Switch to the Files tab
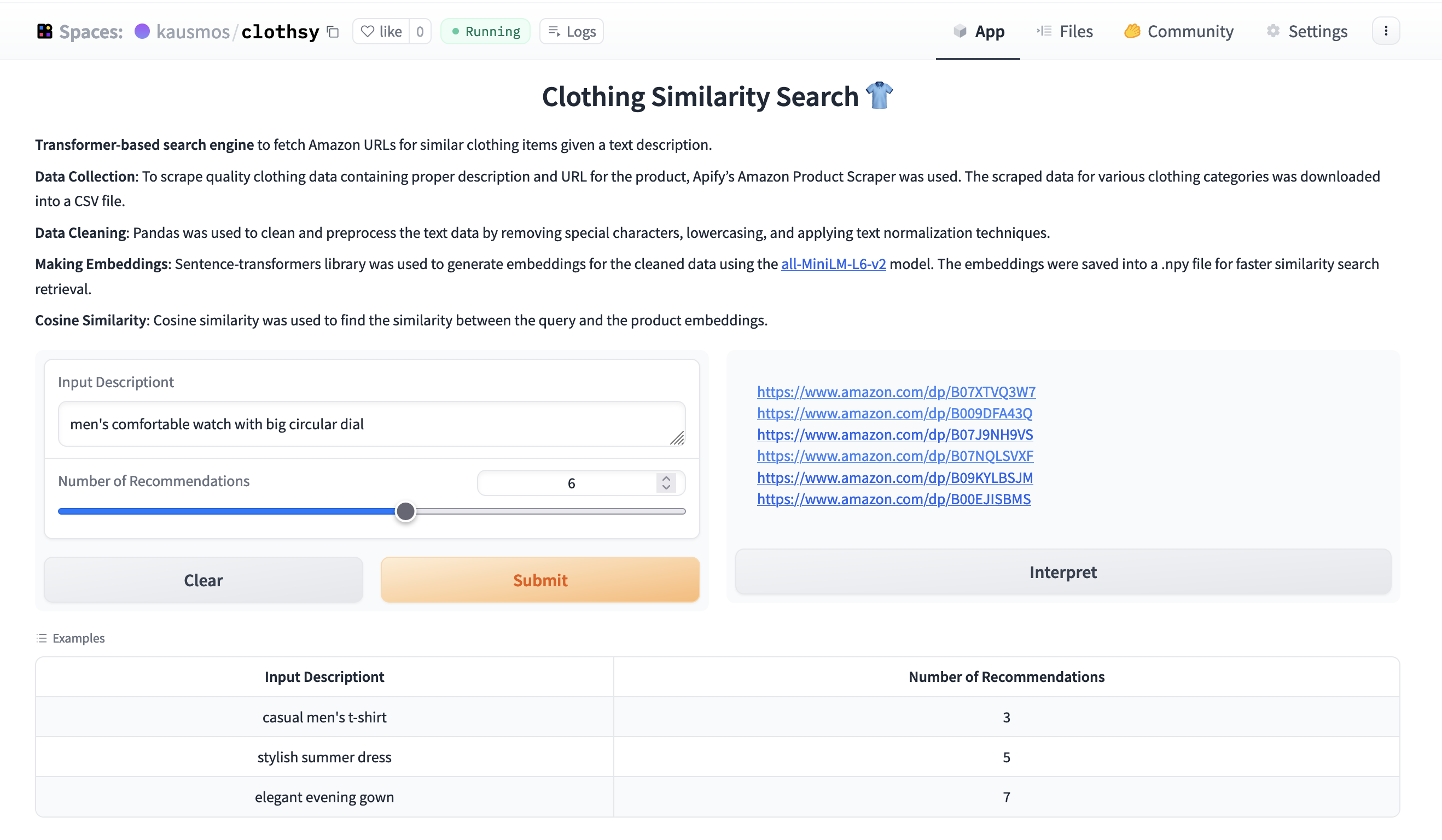The width and height of the screenshot is (1442, 840). (x=1065, y=32)
